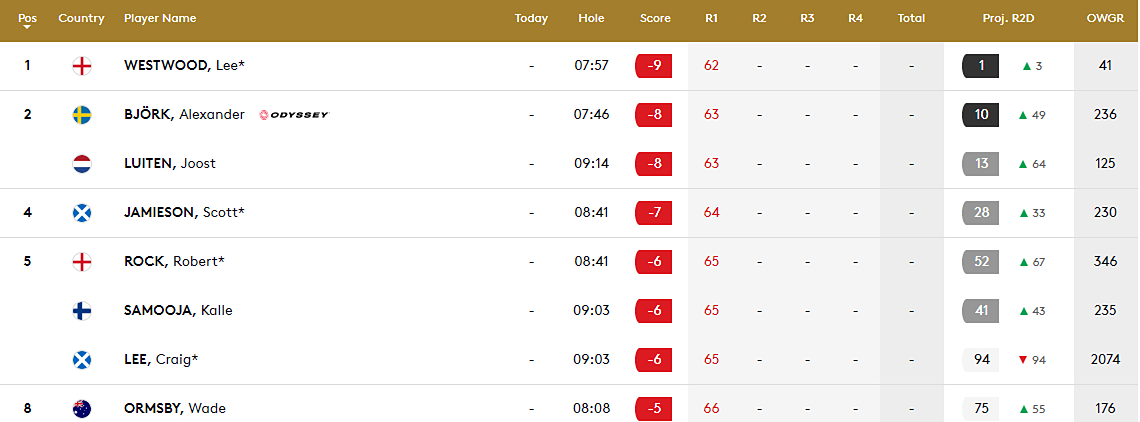Click the Netherlands flag for Joost Luiten
The image size is (1140, 422).
[x=82, y=164]
